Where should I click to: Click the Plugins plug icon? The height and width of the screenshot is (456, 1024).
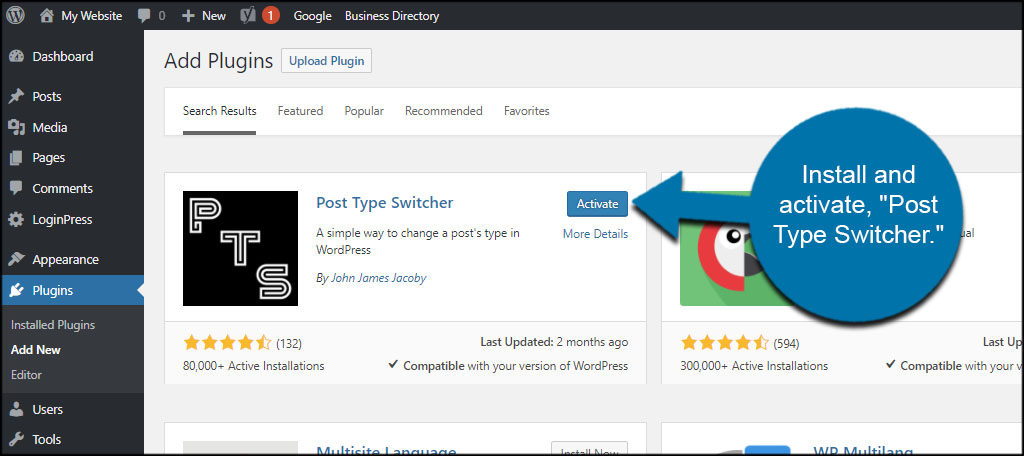coord(16,291)
